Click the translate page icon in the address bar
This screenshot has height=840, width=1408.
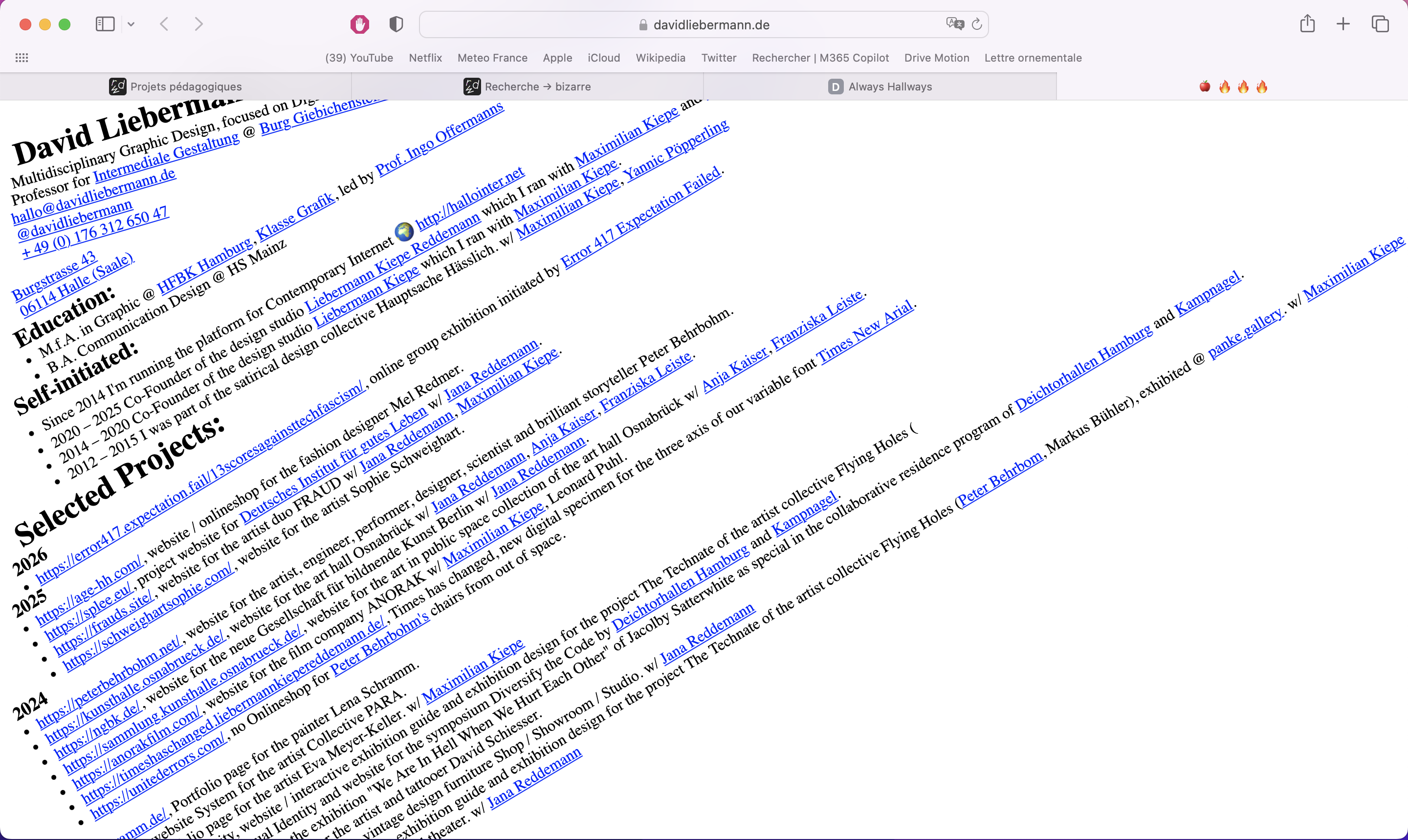(954, 24)
